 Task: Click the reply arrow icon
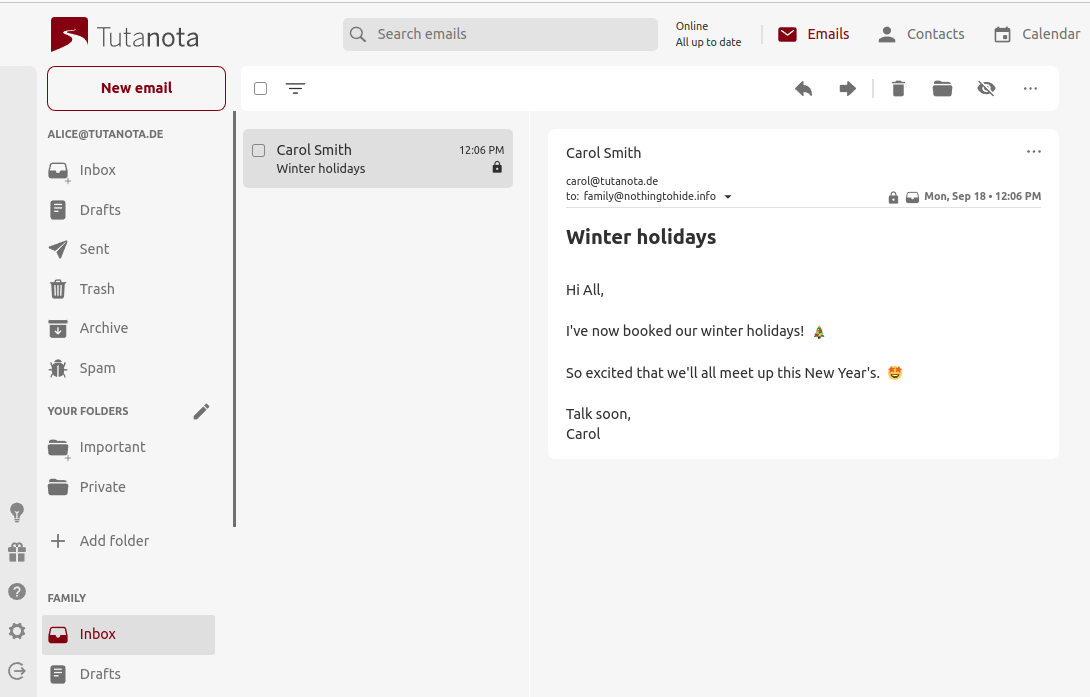803,89
